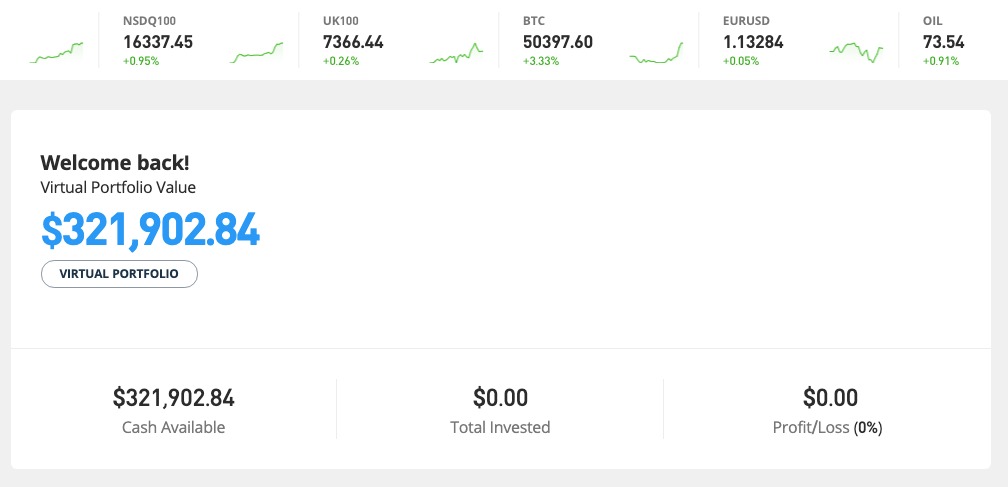Click the NSDQ100 +0.95% change
This screenshot has height=487, width=1008.
pyautogui.click(x=141, y=62)
